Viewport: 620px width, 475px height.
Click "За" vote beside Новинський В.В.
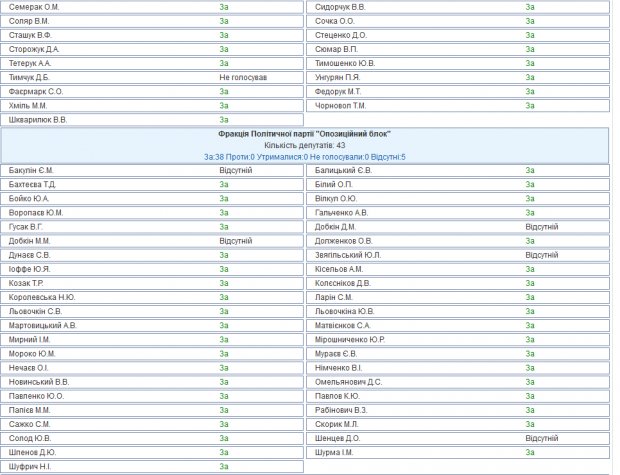(224, 381)
